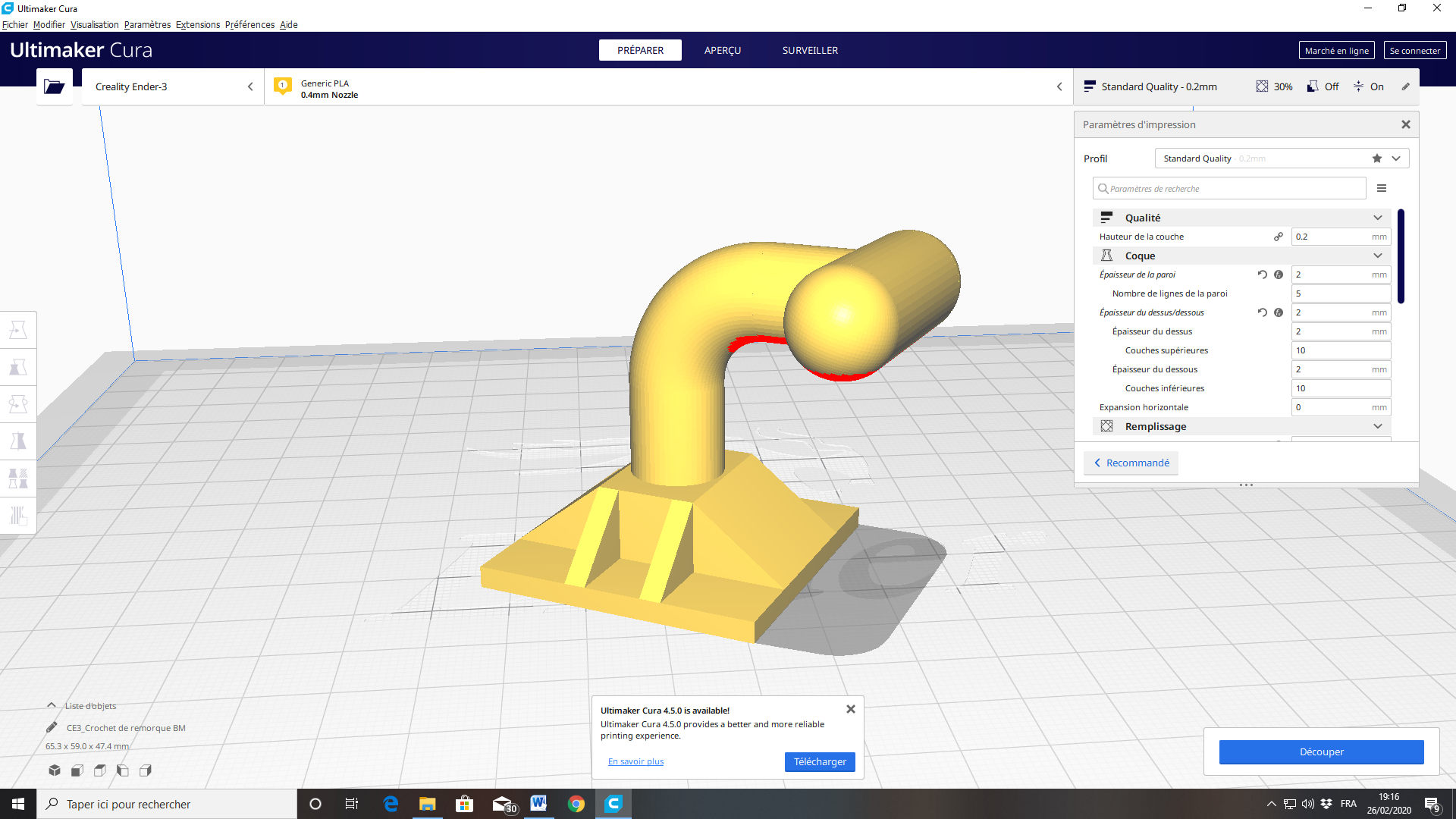
Task: Open Word from the taskbar
Action: click(539, 804)
